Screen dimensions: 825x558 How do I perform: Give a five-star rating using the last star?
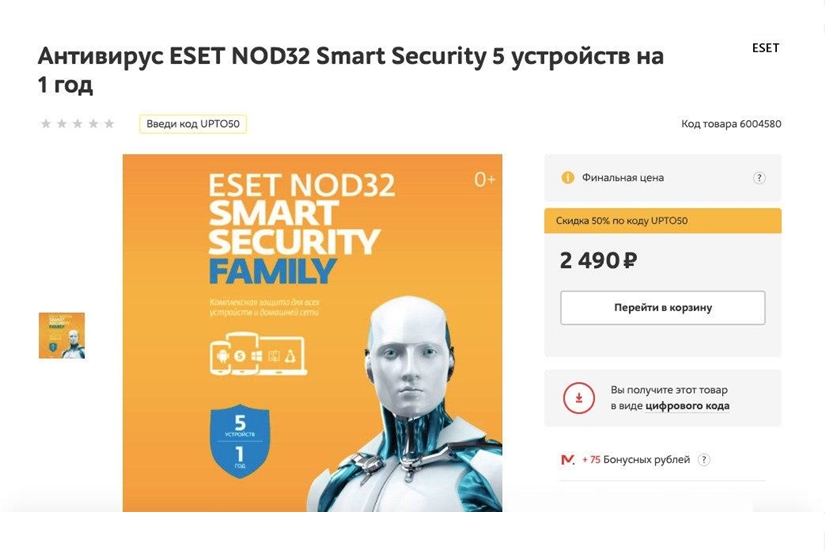tap(109, 124)
